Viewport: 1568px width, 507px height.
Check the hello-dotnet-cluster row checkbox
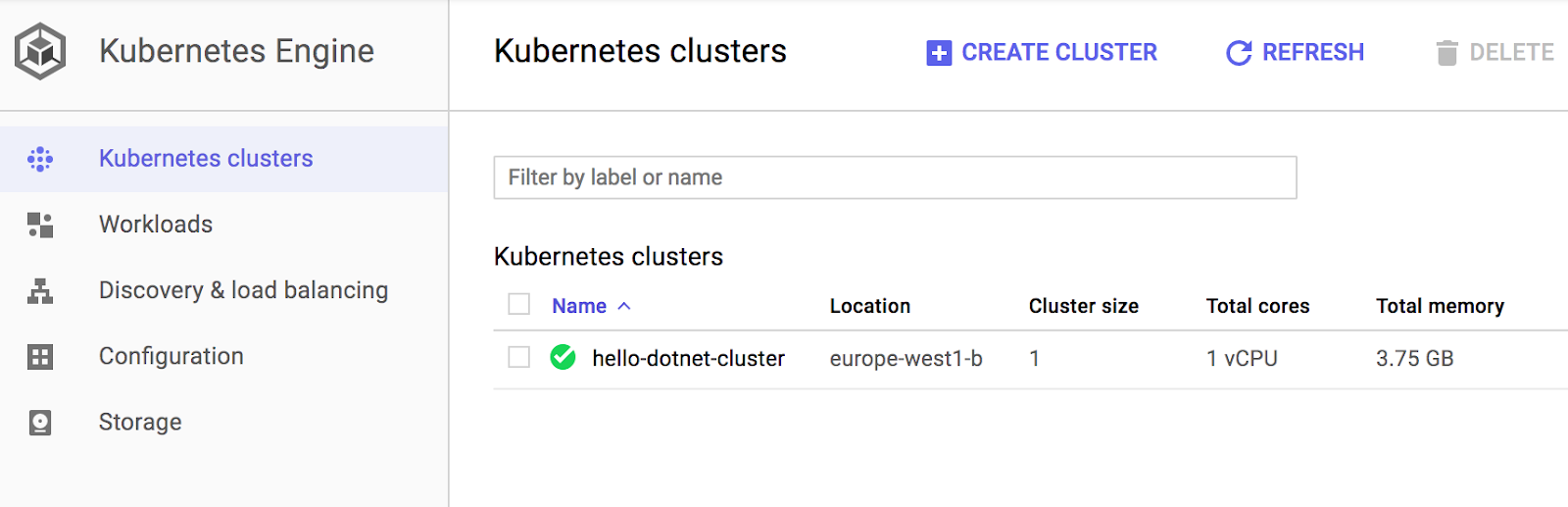point(519,358)
